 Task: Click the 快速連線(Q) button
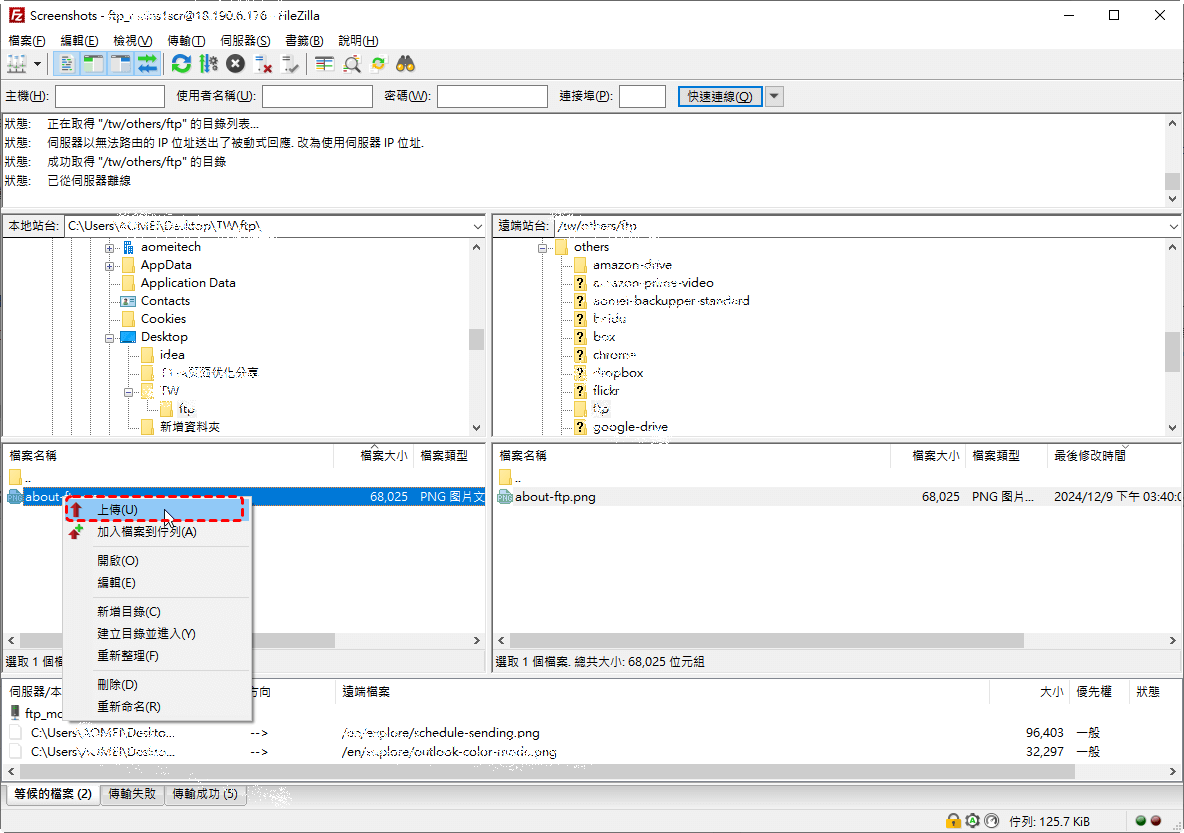pyautogui.click(x=720, y=96)
